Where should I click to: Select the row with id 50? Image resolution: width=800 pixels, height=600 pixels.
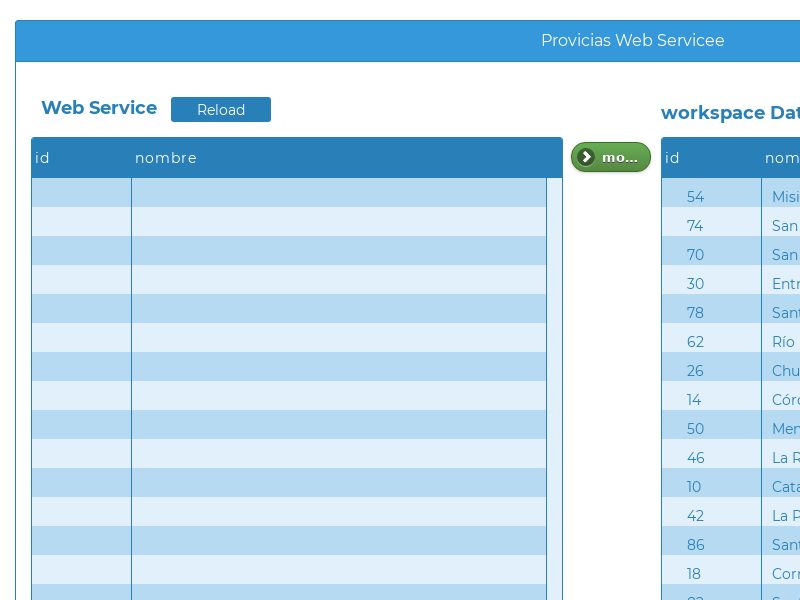730,429
